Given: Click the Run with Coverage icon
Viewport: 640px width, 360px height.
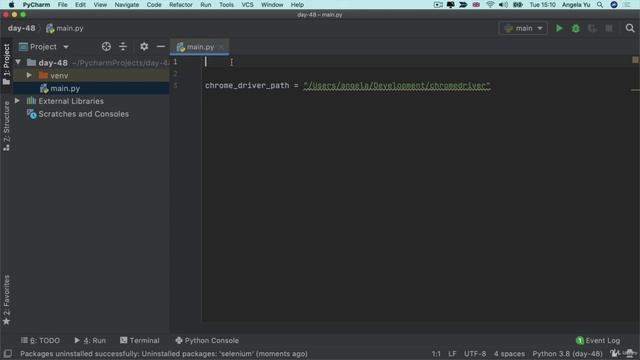Looking at the screenshot, I should 592,28.
